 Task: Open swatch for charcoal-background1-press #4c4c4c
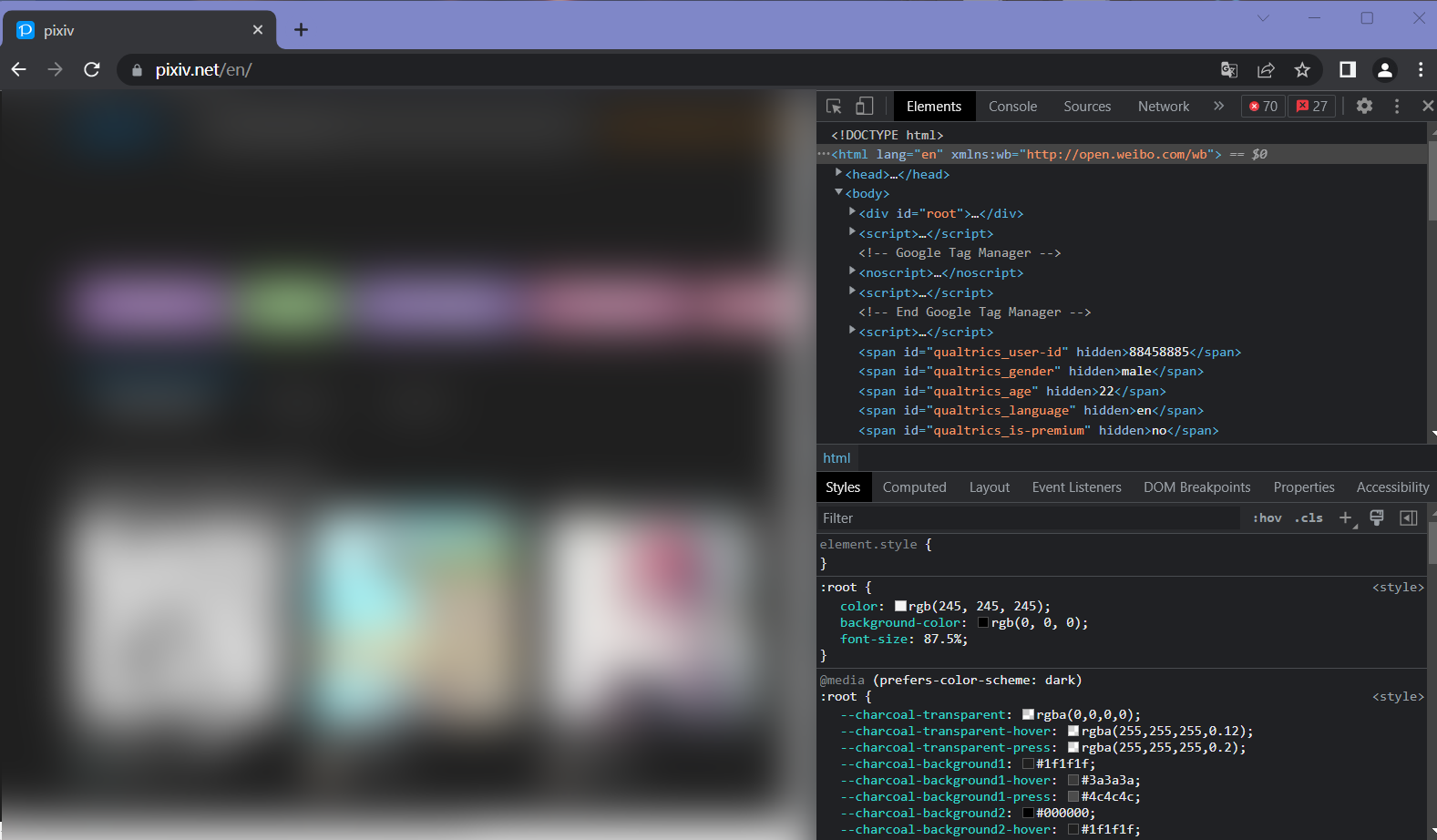point(1073,796)
